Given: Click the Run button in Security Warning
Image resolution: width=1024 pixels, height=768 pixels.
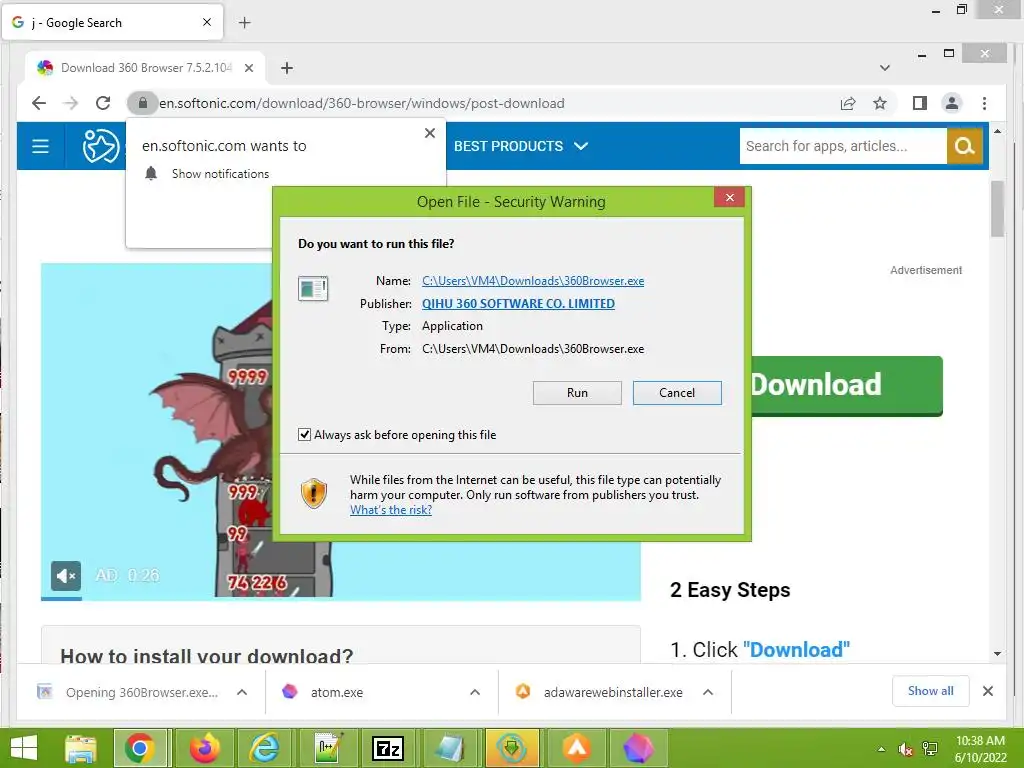Looking at the screenshot, I should (x=577, y=392).
